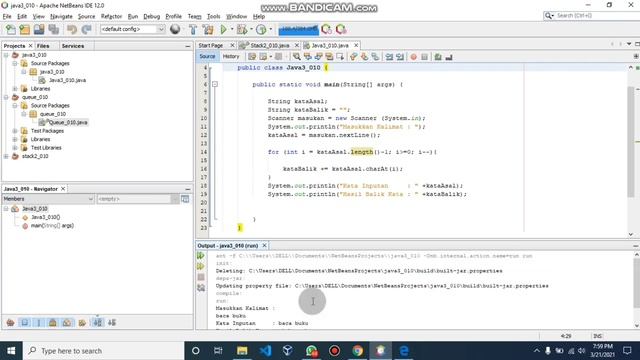
Task: Click the Build Project hammer icon
Action: coord(193,29)
